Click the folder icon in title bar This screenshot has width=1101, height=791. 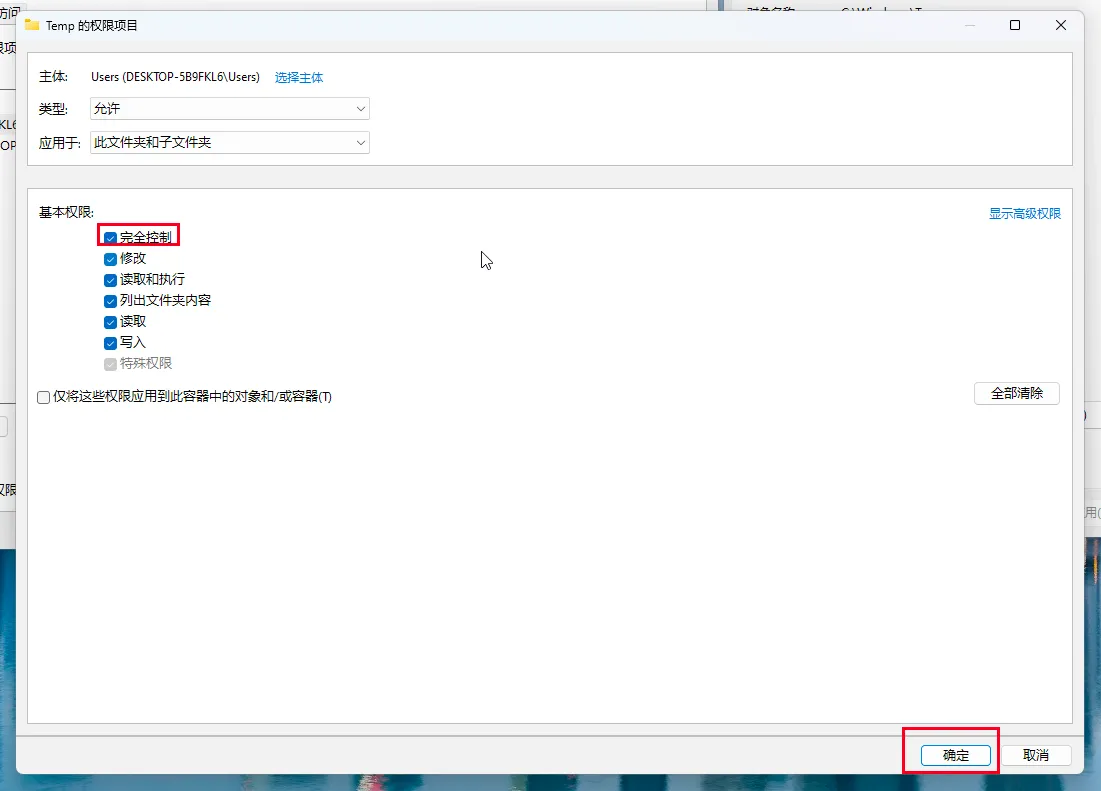[x=32, y=25]
